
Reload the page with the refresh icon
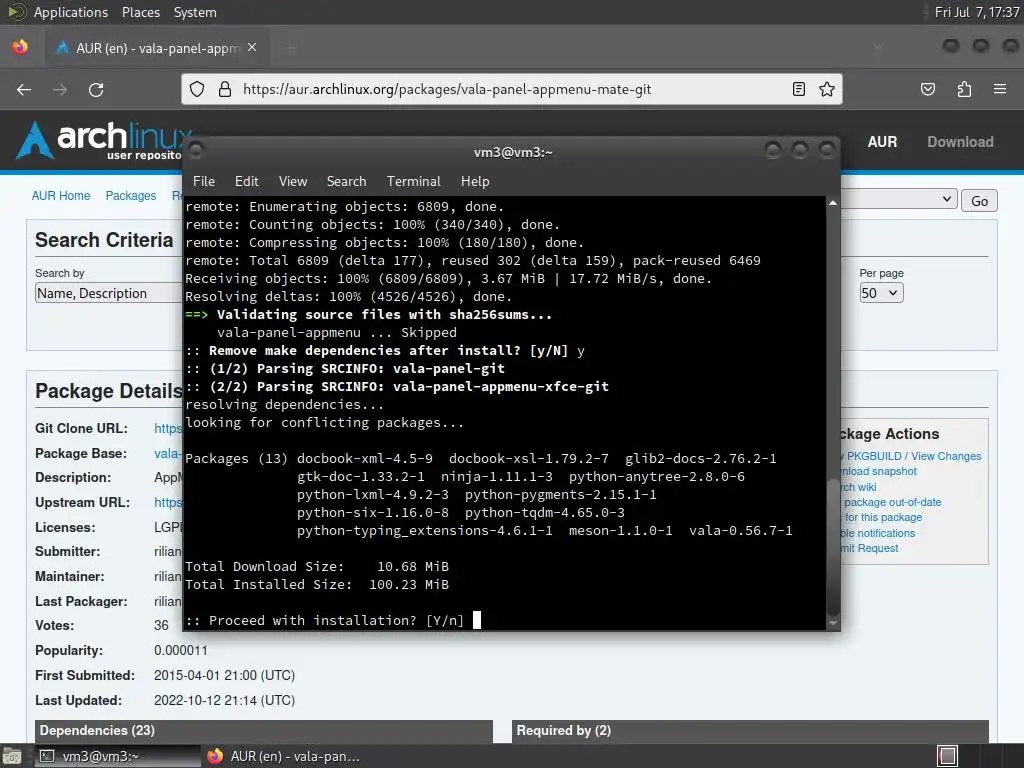[x=96, y=89]
